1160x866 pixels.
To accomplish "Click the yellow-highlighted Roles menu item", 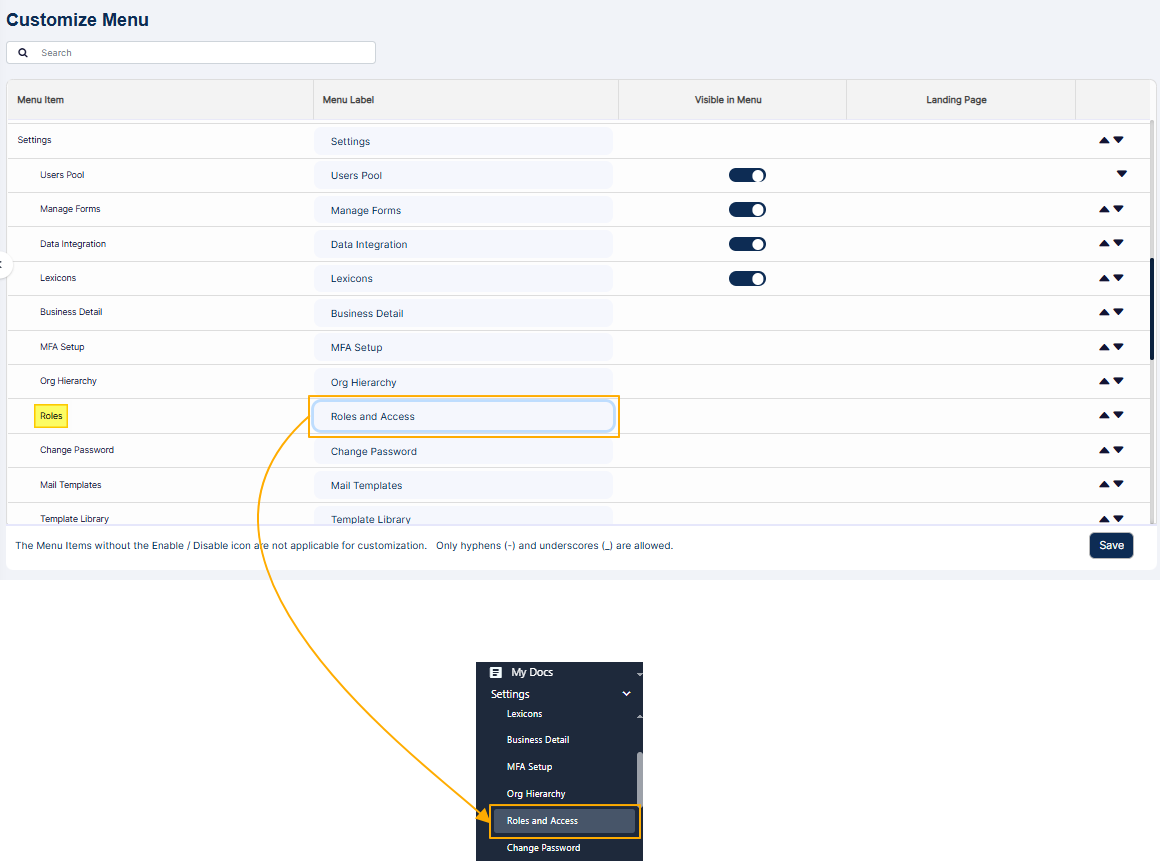I will click(50, 415).
